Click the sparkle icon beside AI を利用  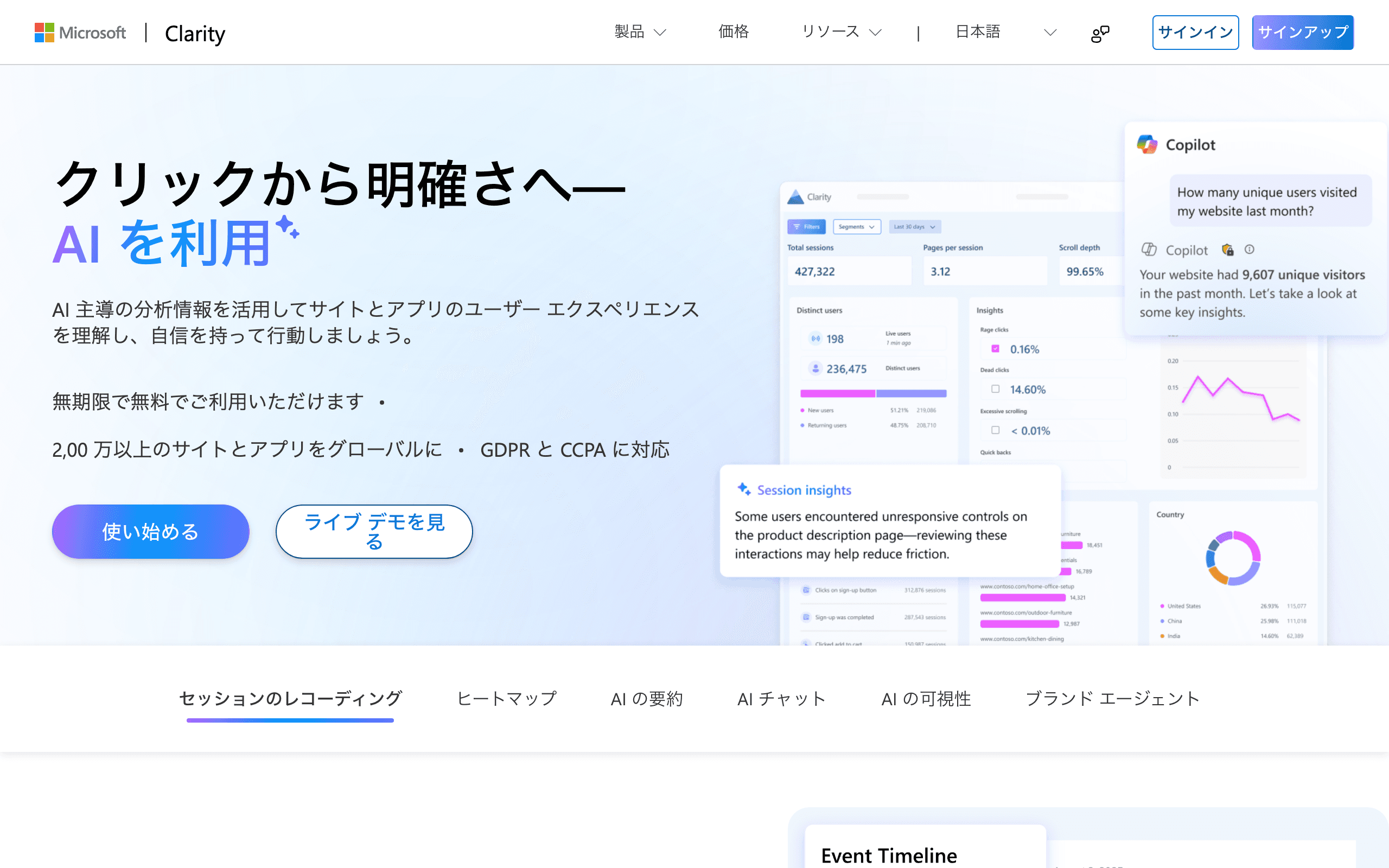(287, 226)
